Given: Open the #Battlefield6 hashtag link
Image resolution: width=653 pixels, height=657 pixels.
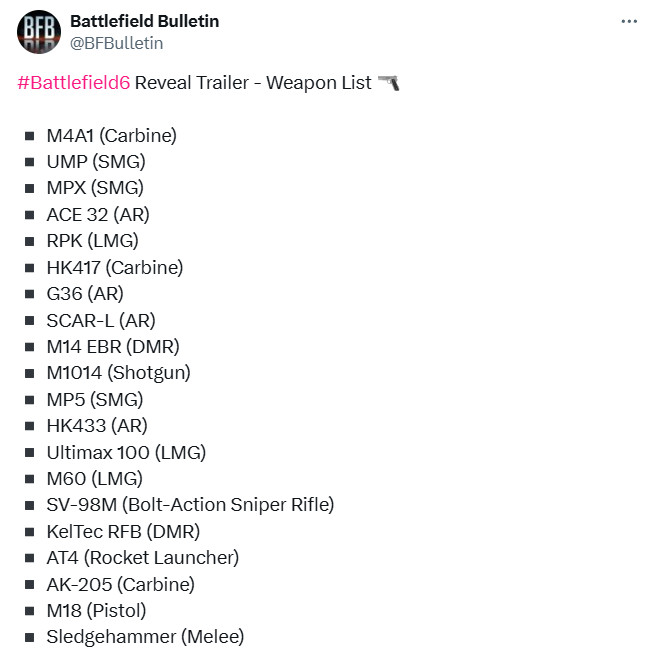Looking at the screenshot, I should 74,83.
